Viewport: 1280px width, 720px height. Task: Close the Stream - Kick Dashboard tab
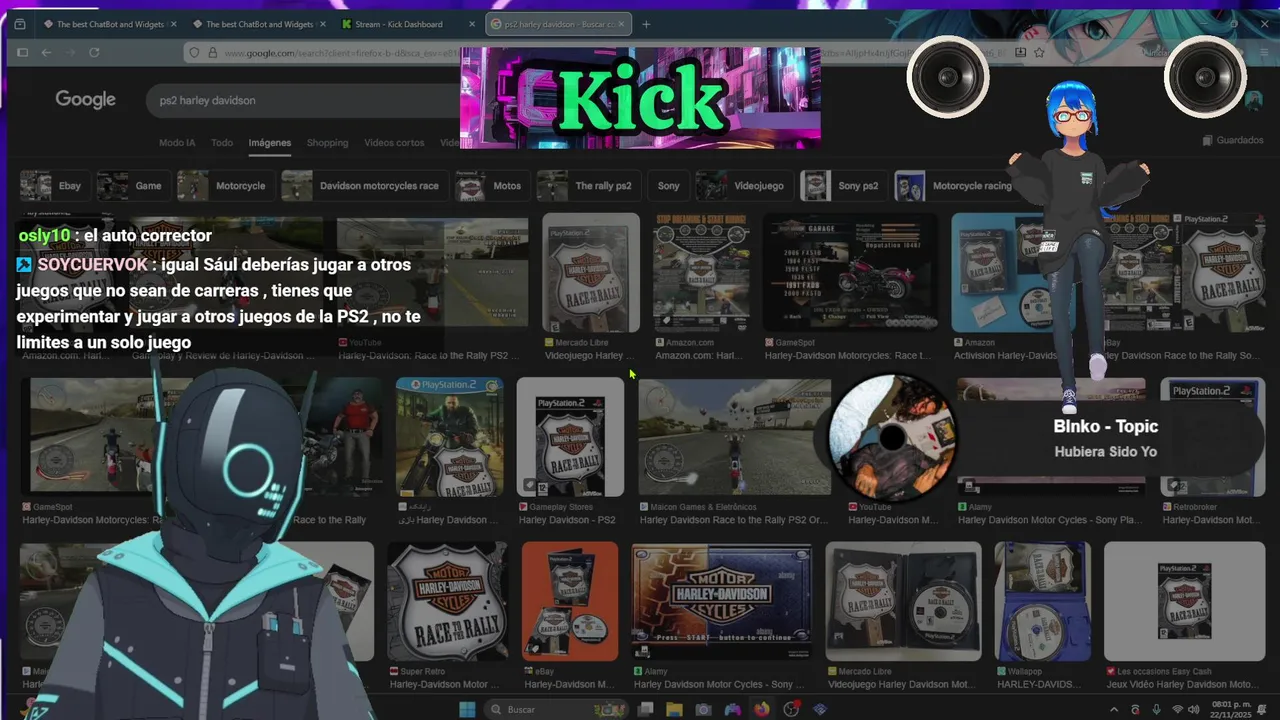tap(472, 24)
